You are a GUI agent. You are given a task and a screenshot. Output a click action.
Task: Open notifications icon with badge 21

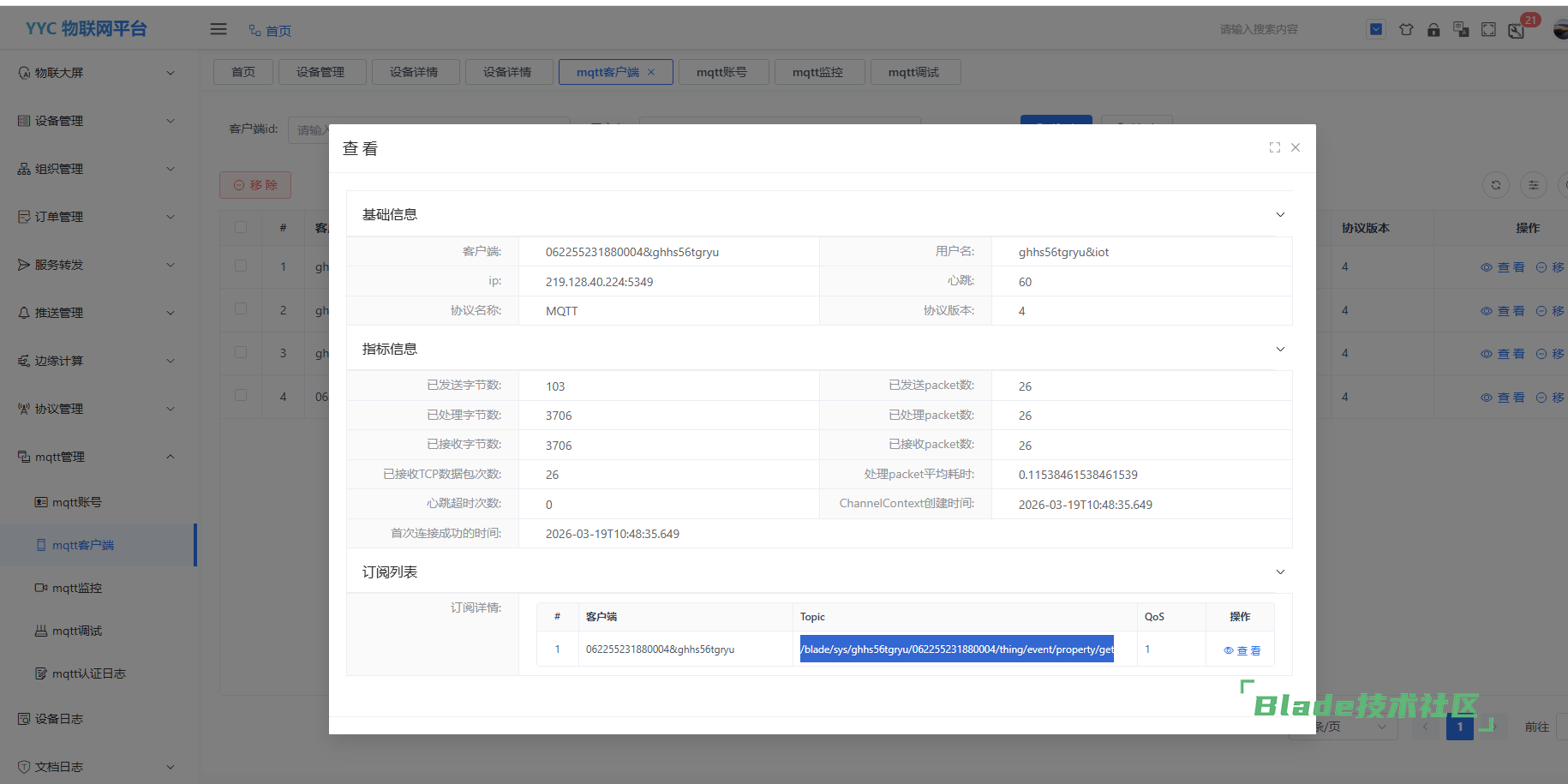(1517, 31)
